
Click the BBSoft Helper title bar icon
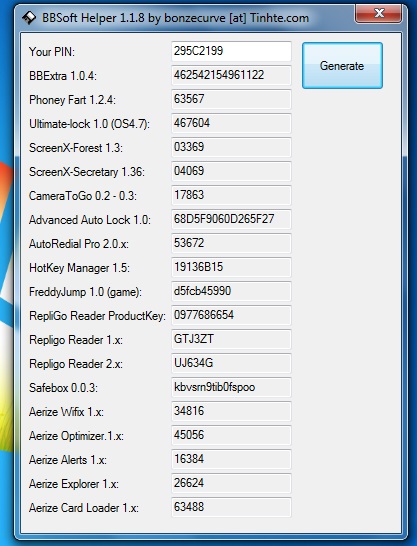29,18
